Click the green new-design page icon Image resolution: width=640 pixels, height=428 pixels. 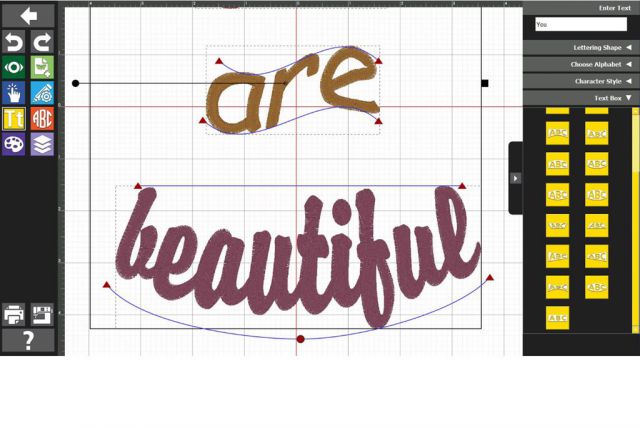pyautogui.click(x=42, y=67)
